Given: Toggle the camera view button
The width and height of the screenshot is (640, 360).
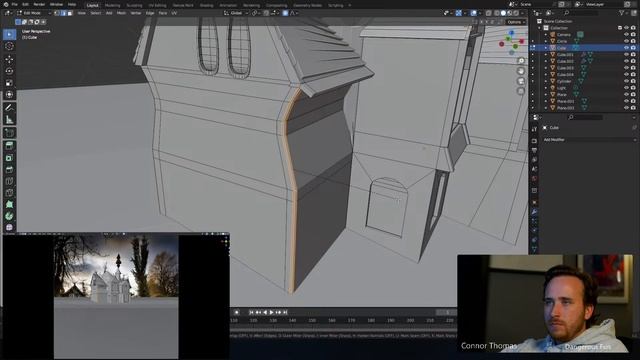Looking at the screenshot, I should click(x=521, y=81).
